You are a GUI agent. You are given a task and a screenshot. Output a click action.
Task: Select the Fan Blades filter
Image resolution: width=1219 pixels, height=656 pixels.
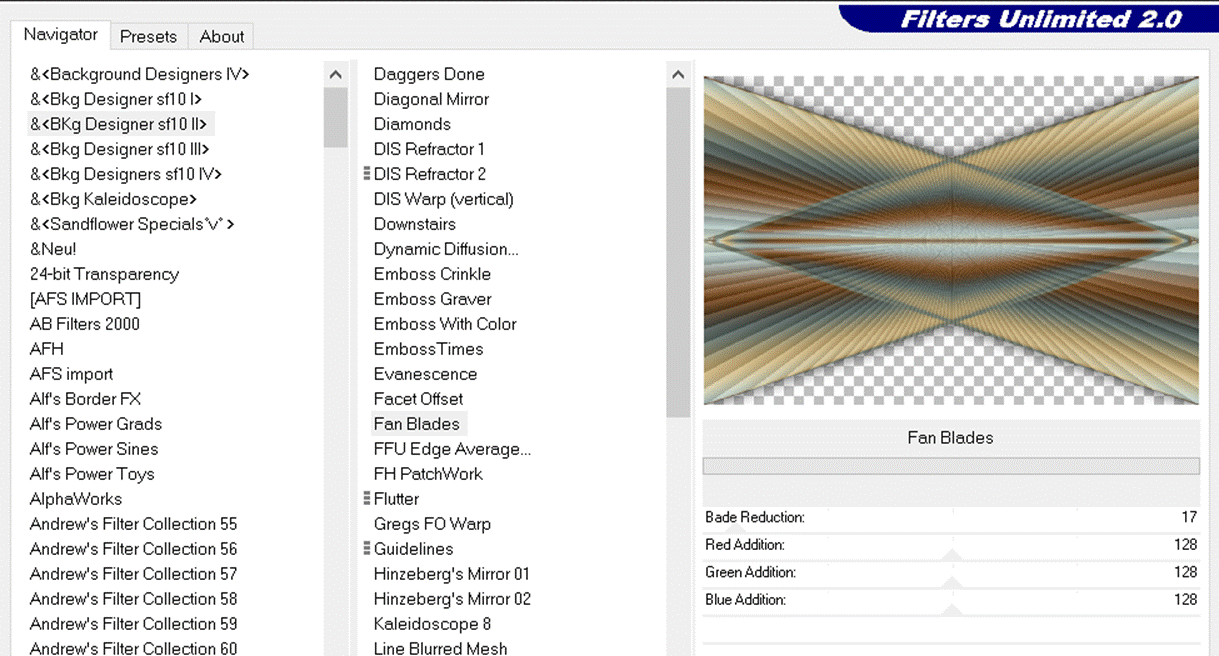pyautogui.click(x=417, y=424)
